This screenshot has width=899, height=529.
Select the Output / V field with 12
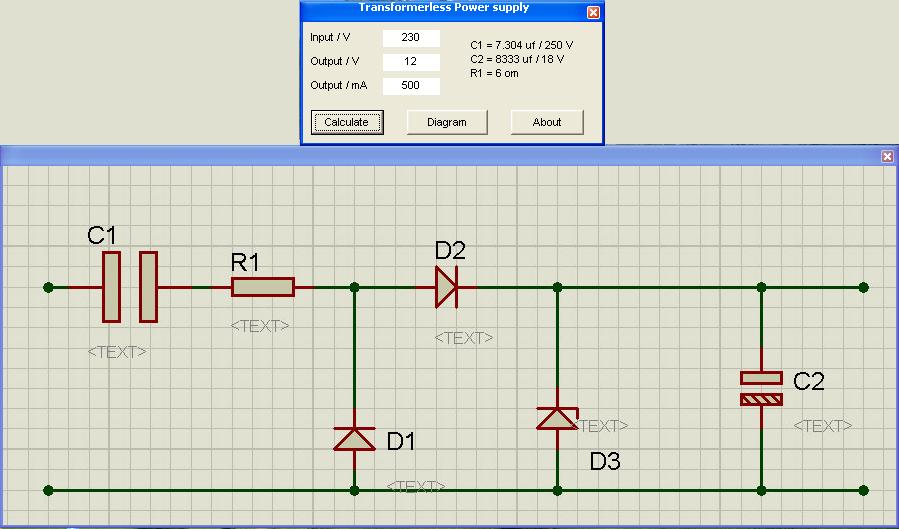[x=411, y=62]
